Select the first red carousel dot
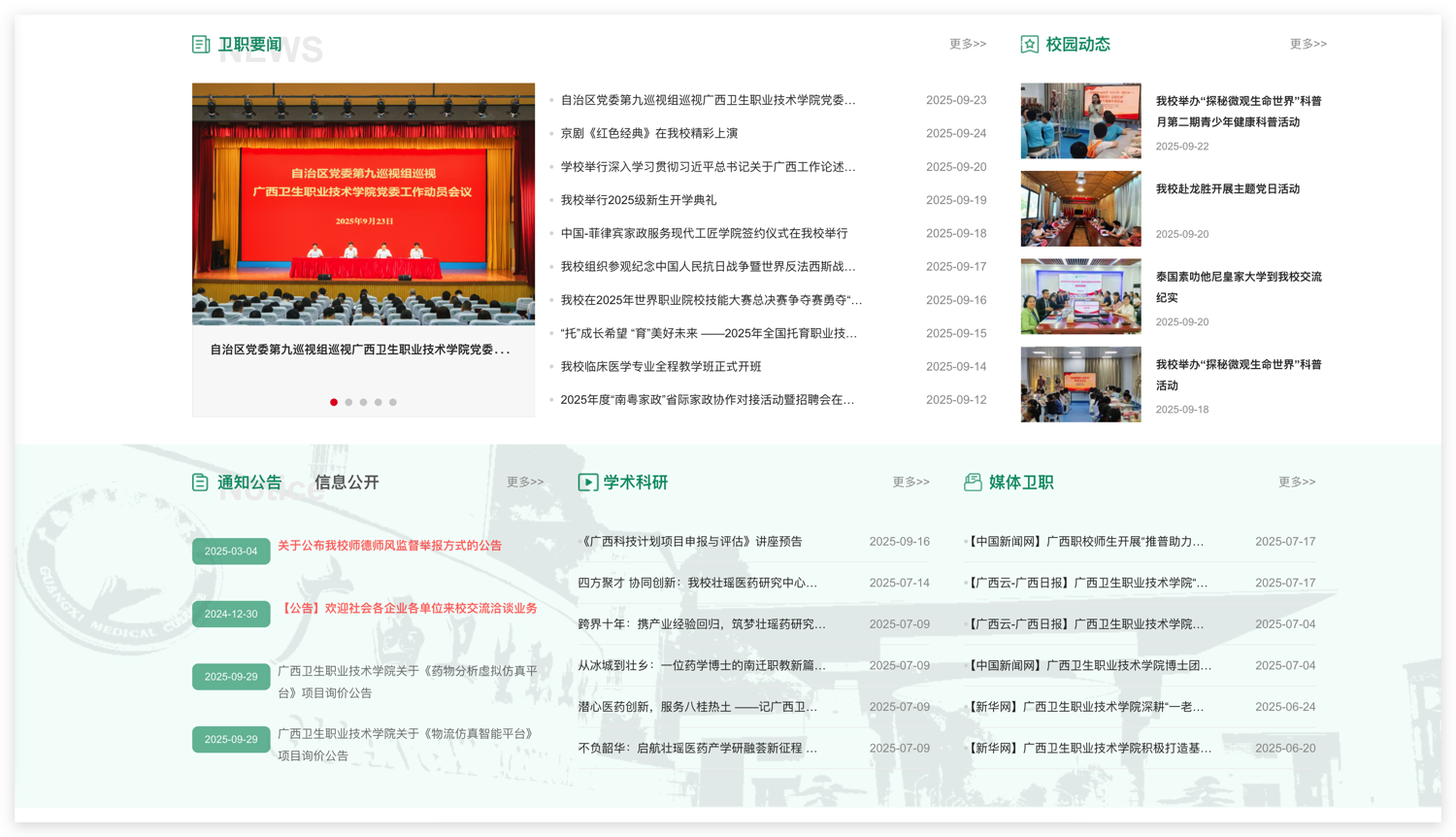The image size is (1456, 837). click(x=334, y=402)
